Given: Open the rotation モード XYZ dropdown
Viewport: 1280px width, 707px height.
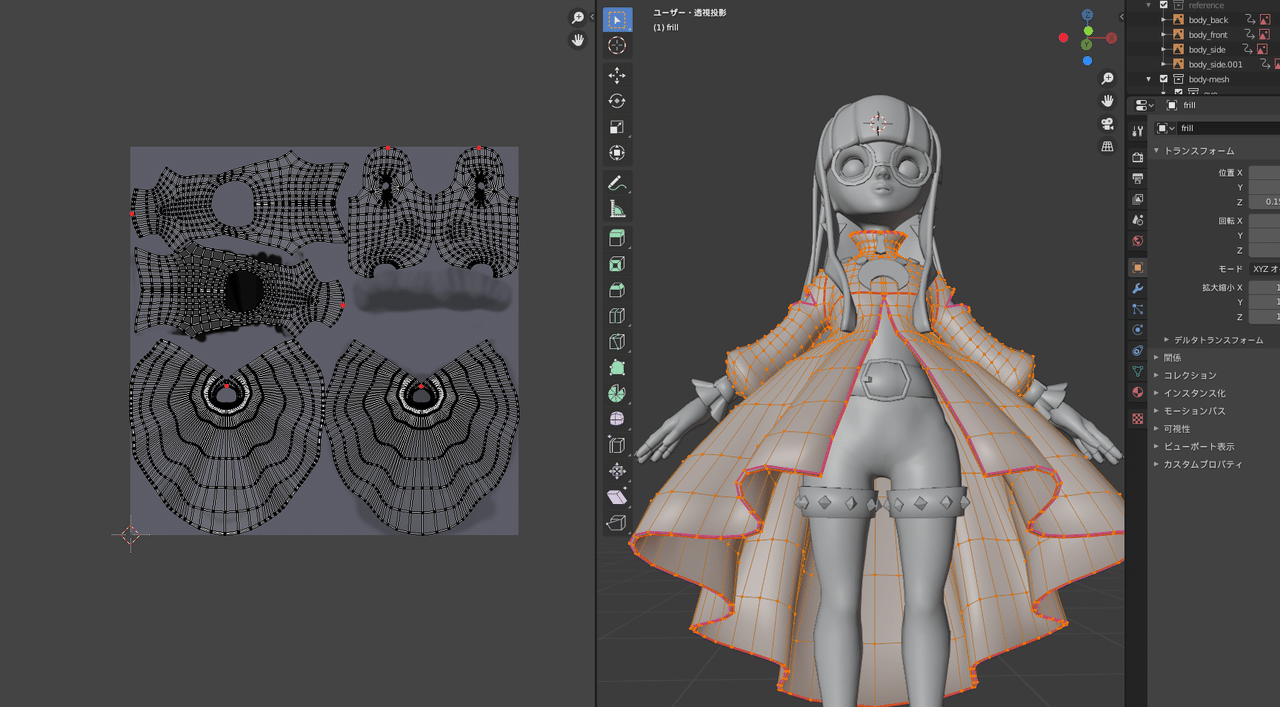Looking at the screenshot, I should pos(1265,269).
